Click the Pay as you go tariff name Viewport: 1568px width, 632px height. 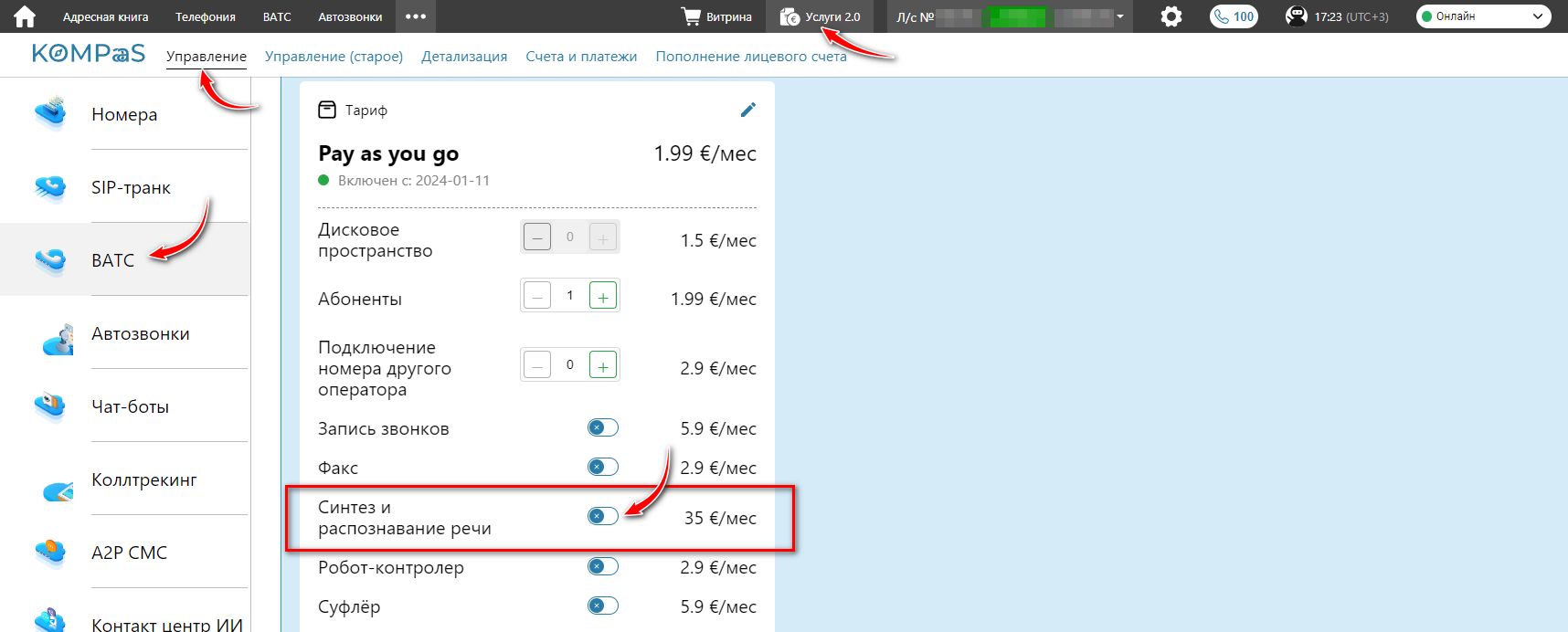[388, 153]
